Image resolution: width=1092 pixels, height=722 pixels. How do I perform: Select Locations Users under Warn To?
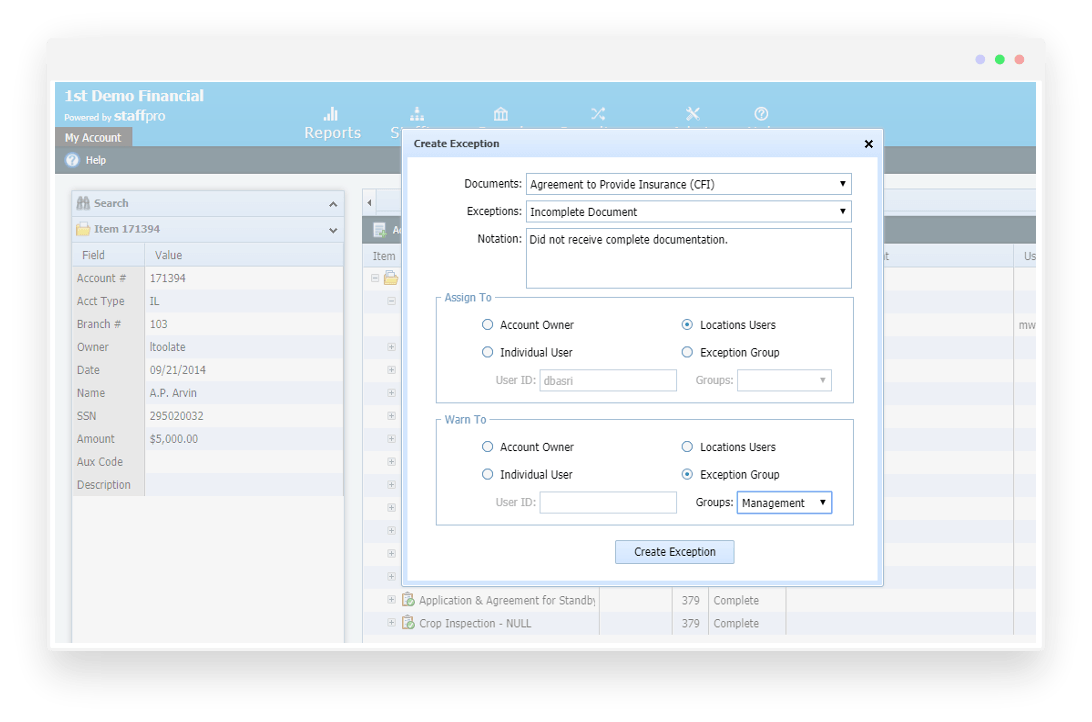tap(687, 447)
